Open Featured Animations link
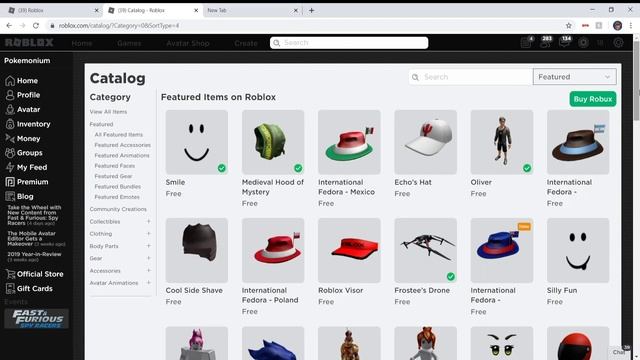Image resolution: width=640 pixels, height=360 pixels. coord(122,156)
